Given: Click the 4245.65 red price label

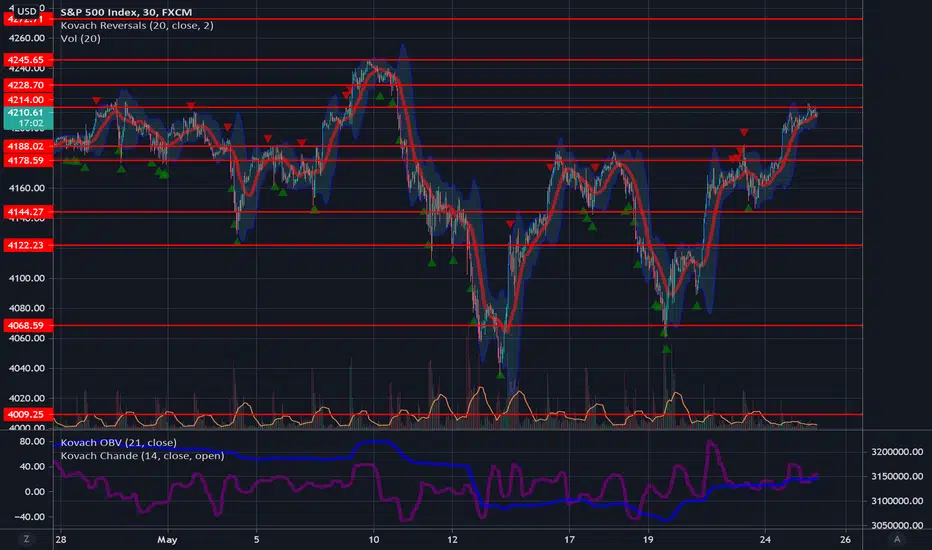Looking at the screenshot, I should pyautogui.click(x=28, y=59).
